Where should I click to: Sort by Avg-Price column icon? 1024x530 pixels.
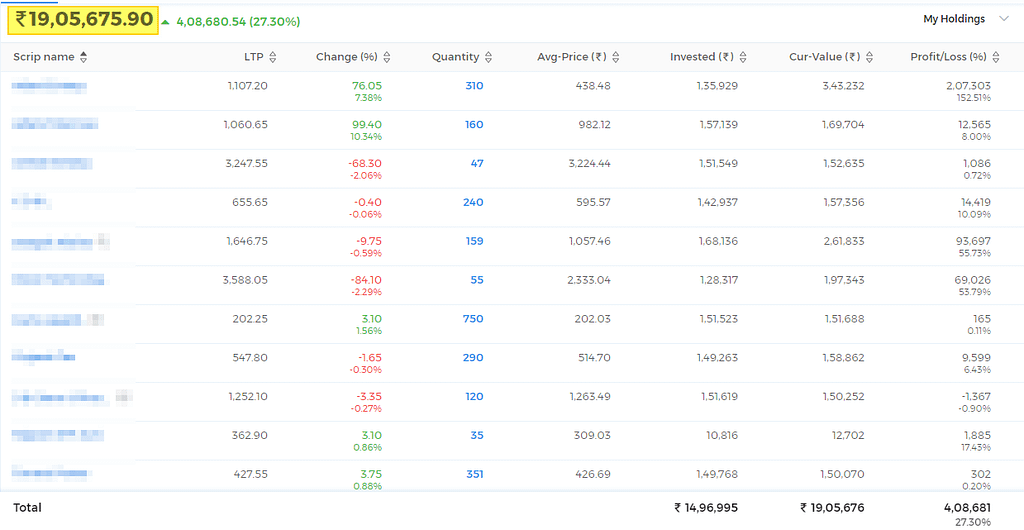[616, 57]
